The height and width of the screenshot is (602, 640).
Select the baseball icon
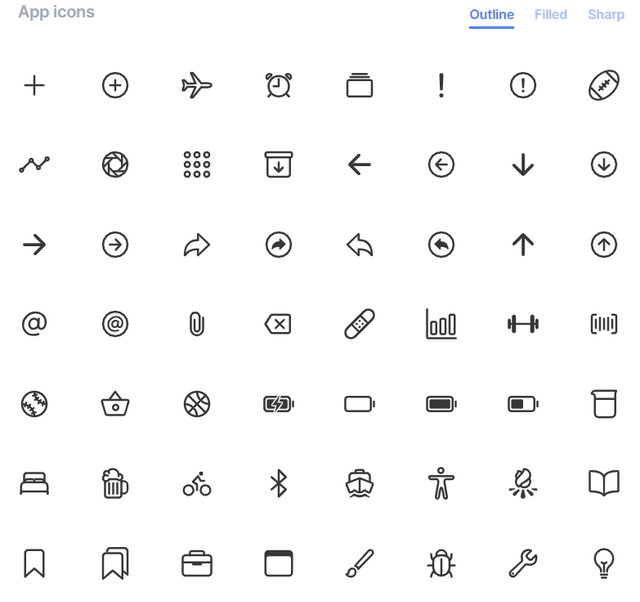tap(34, 404)
